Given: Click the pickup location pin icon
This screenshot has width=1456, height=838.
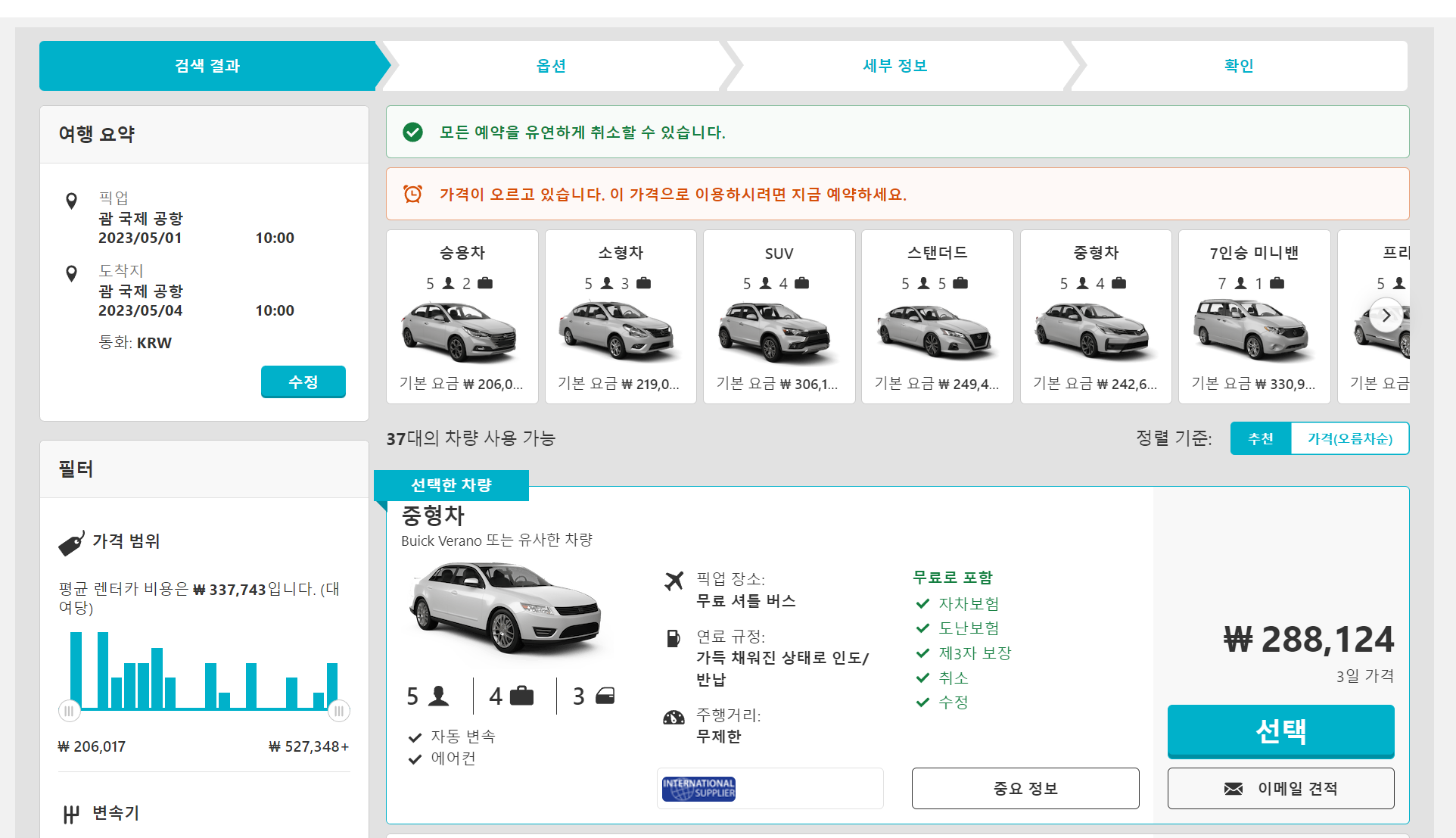Looking at the screenshot, I should coord(71,201).
